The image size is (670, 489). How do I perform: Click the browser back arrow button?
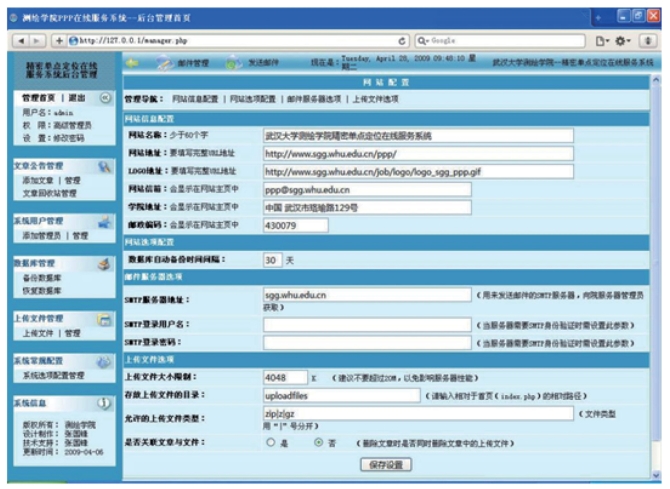tap(21, 41)
